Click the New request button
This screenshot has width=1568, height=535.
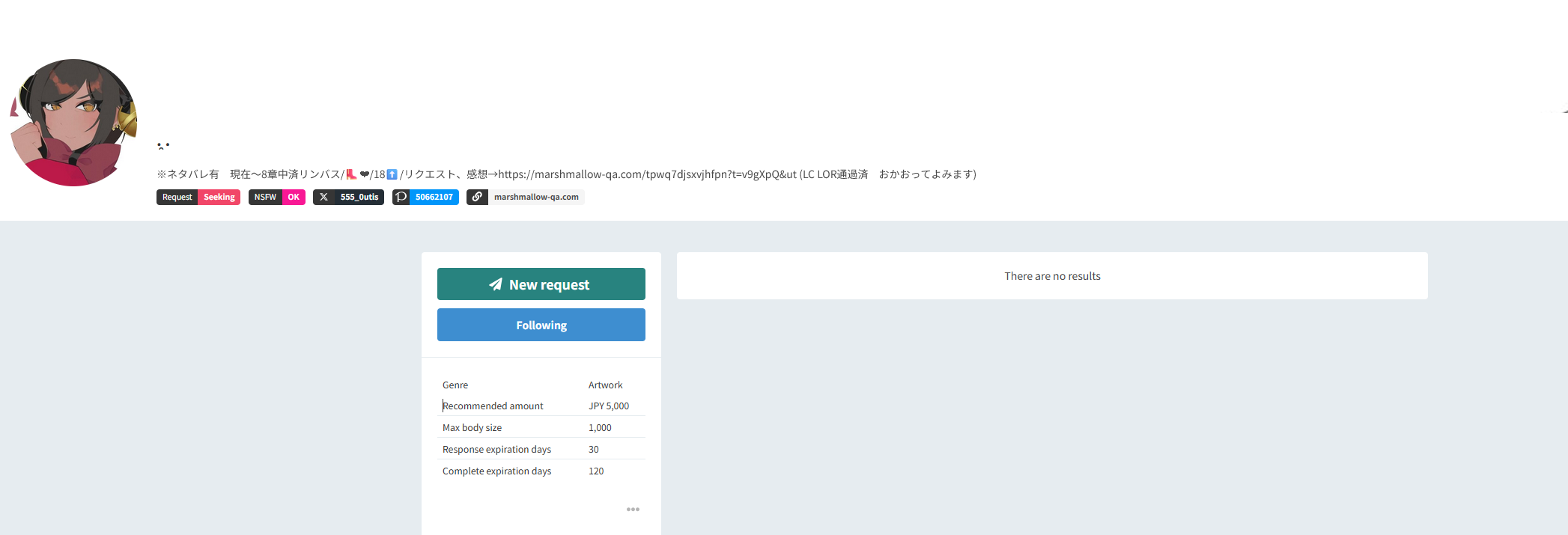point(541,284)
